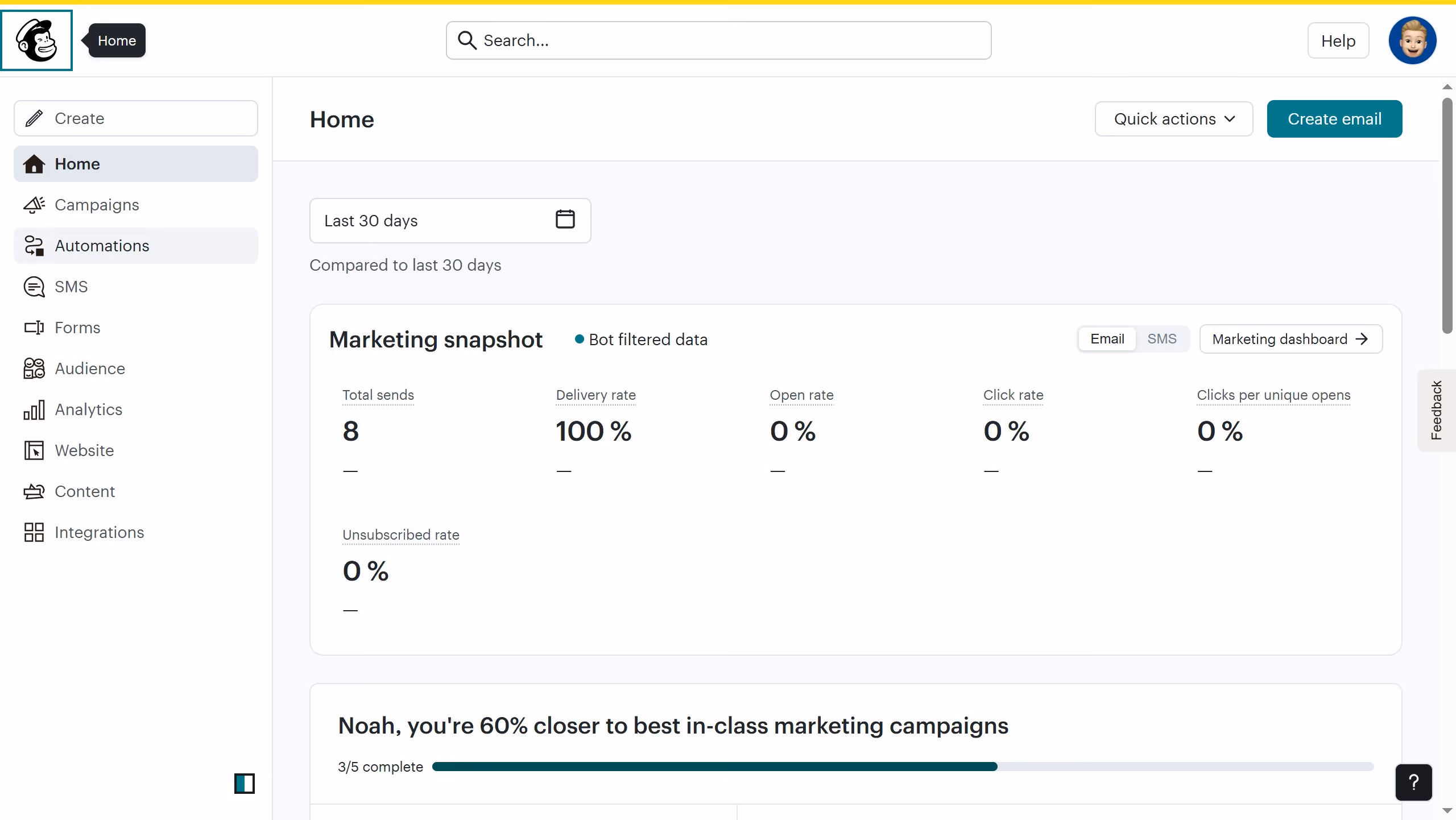Click the Bot filtered data indicator
The image size is (1456, 820).
point(641,339)
